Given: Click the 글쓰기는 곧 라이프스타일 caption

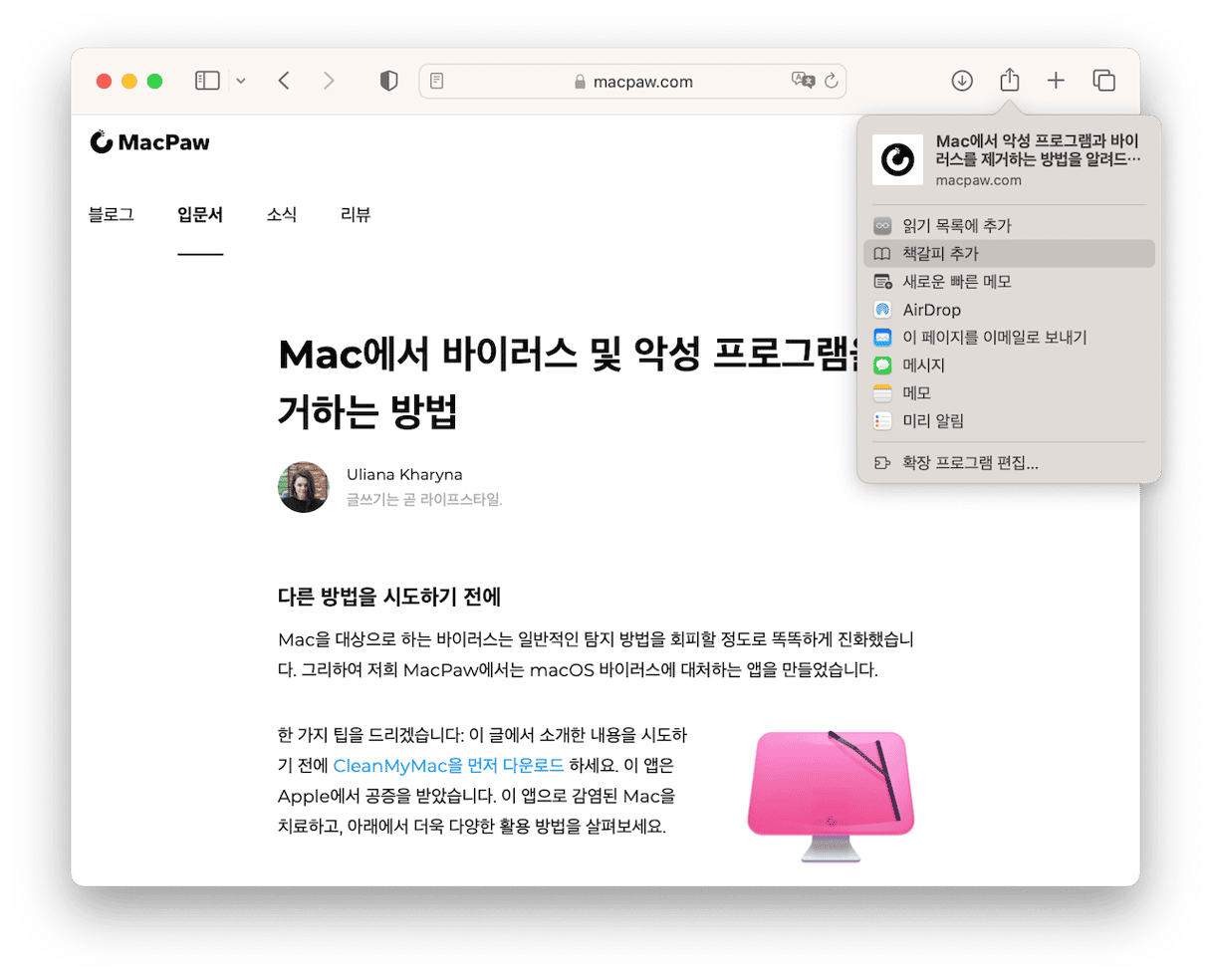Looking at the screenshot, I should click(424, 500).
